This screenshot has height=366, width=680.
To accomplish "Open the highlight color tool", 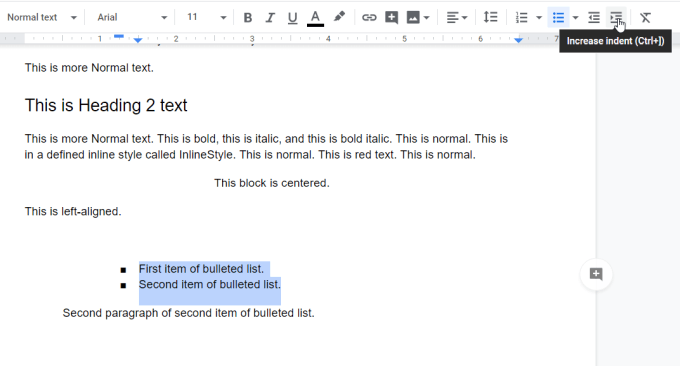I will click(339, 17).
